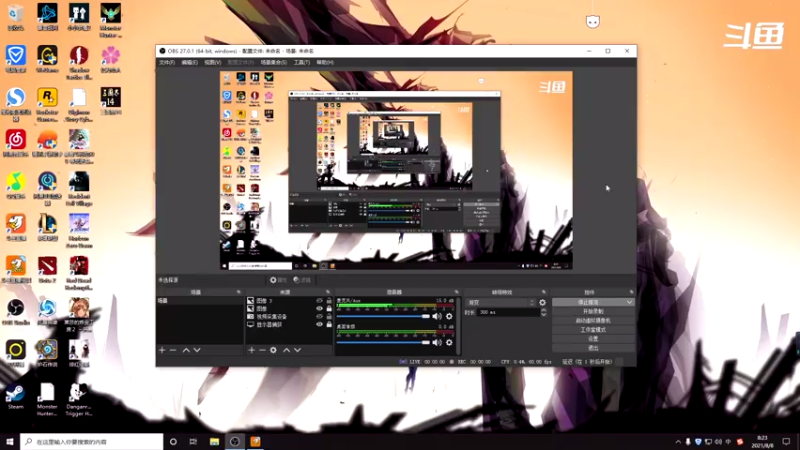
Task: Pop out the Audio Mixer dock panel
Action: click(x=457, y=292)
